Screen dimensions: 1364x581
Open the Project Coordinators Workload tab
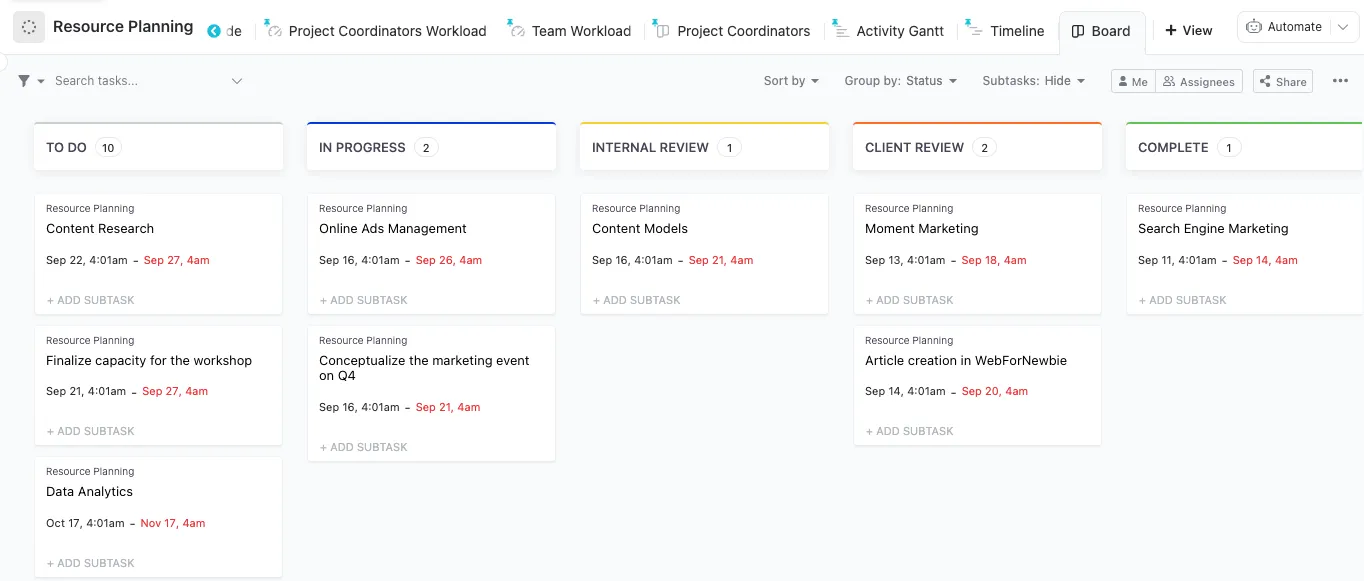387,31
